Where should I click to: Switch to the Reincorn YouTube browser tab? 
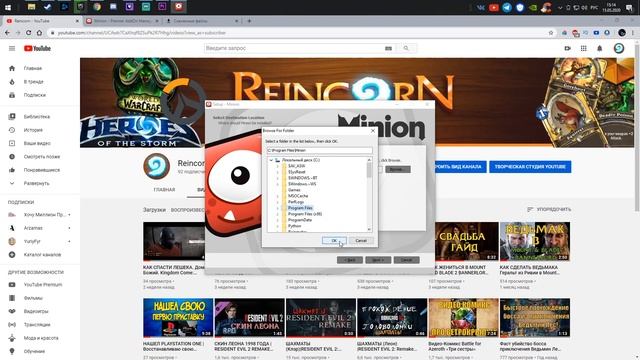(42, 20)
